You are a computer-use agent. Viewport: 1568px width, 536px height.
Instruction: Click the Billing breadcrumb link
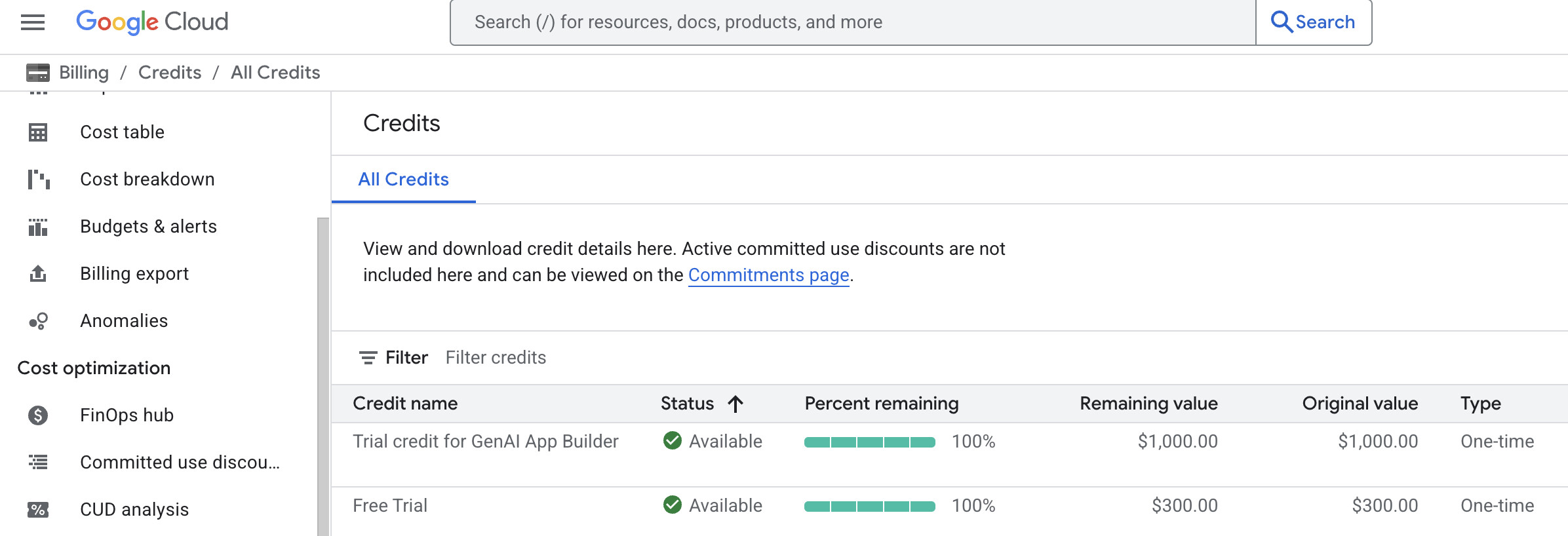[x=84, y=73]
